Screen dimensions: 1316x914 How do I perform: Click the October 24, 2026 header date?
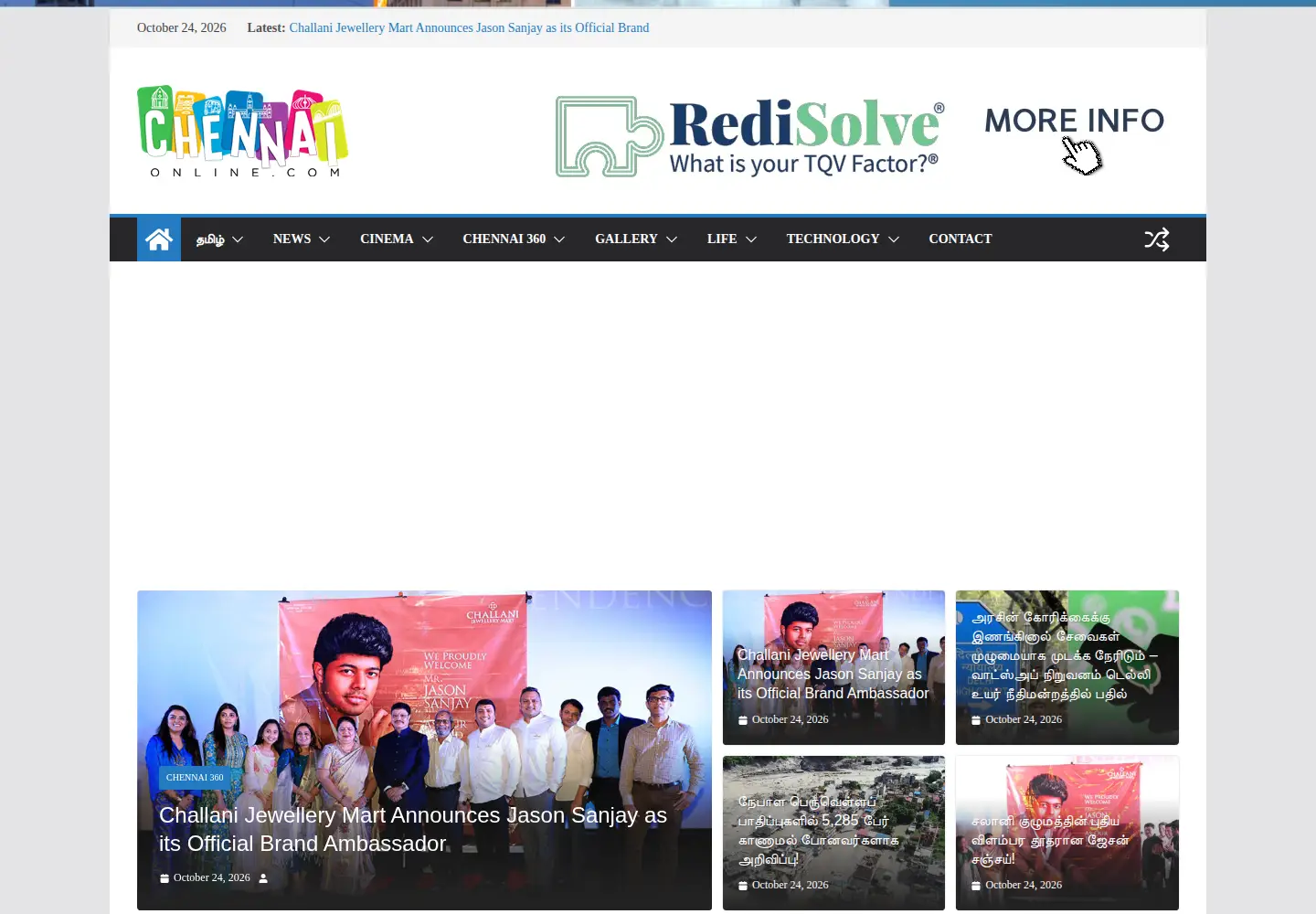point(182,28)
